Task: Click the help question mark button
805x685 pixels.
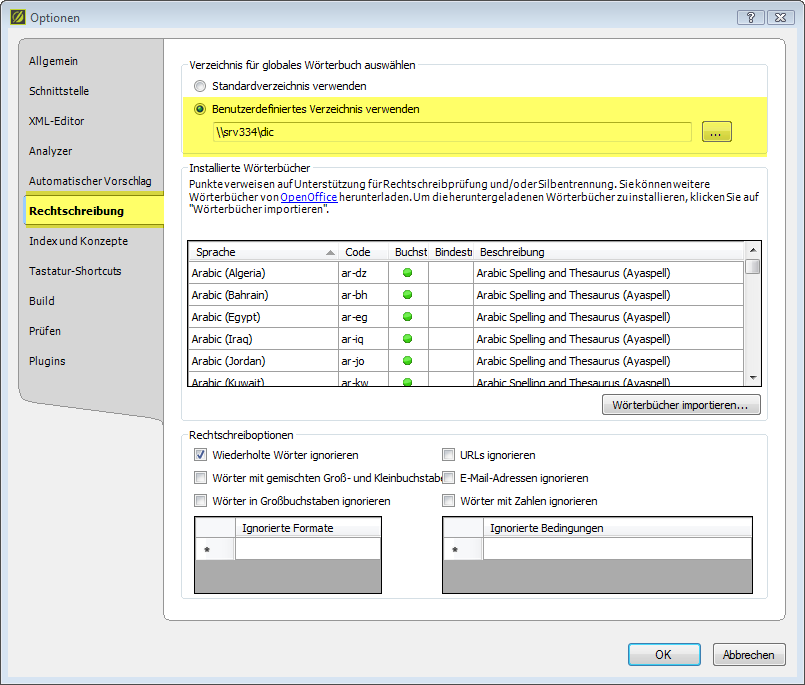Action: (x=749, y=17)
